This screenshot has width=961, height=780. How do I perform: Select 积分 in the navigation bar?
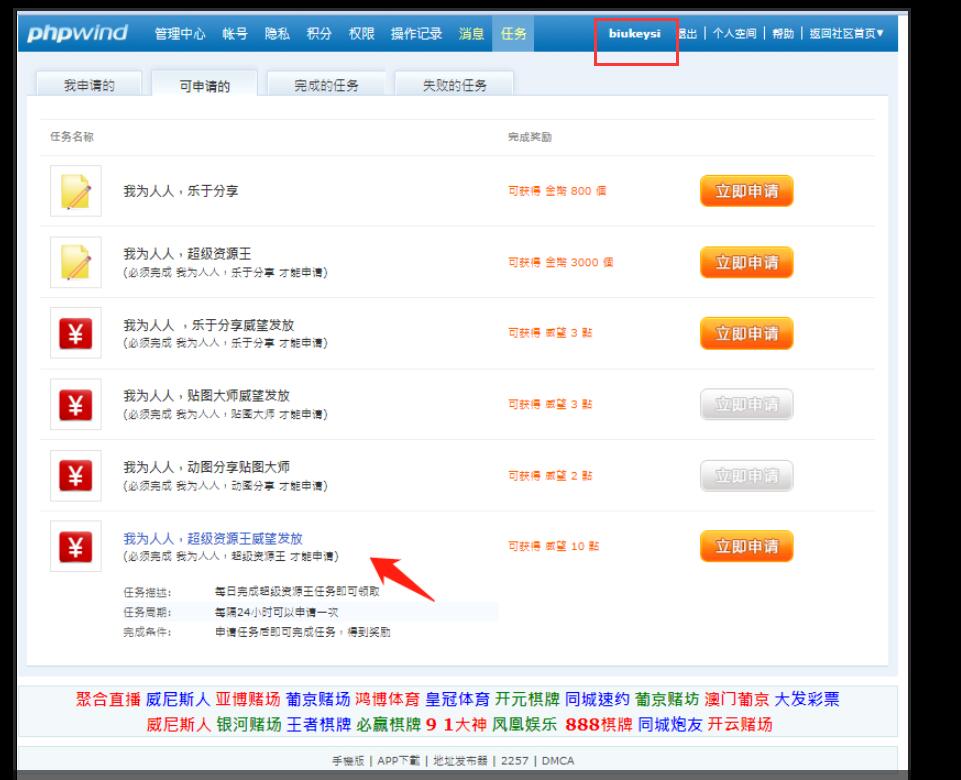click(319, 34)
